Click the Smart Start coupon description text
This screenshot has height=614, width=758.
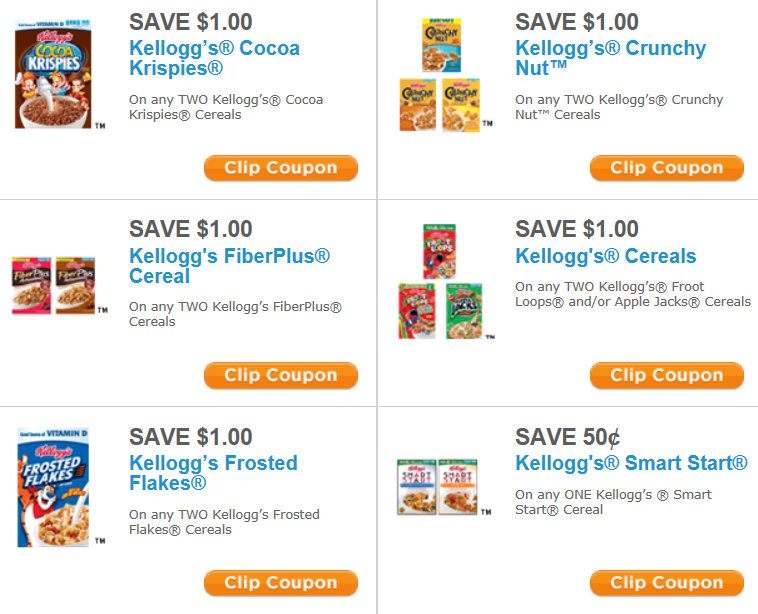[x=613, y=502]
